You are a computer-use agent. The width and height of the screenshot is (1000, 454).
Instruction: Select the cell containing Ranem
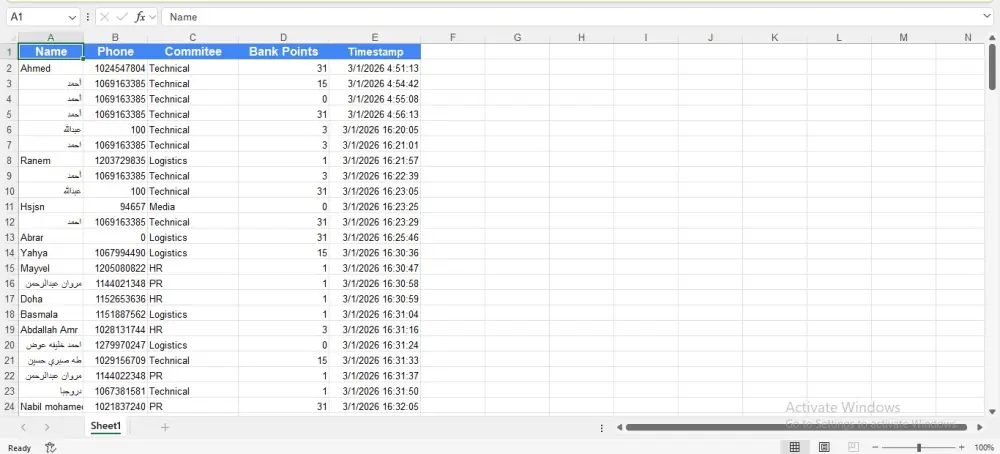point(51,161)
